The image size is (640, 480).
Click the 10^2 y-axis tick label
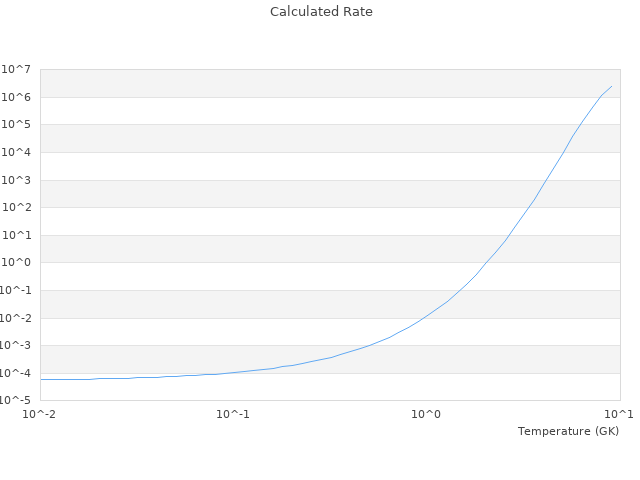coord(17,208)
